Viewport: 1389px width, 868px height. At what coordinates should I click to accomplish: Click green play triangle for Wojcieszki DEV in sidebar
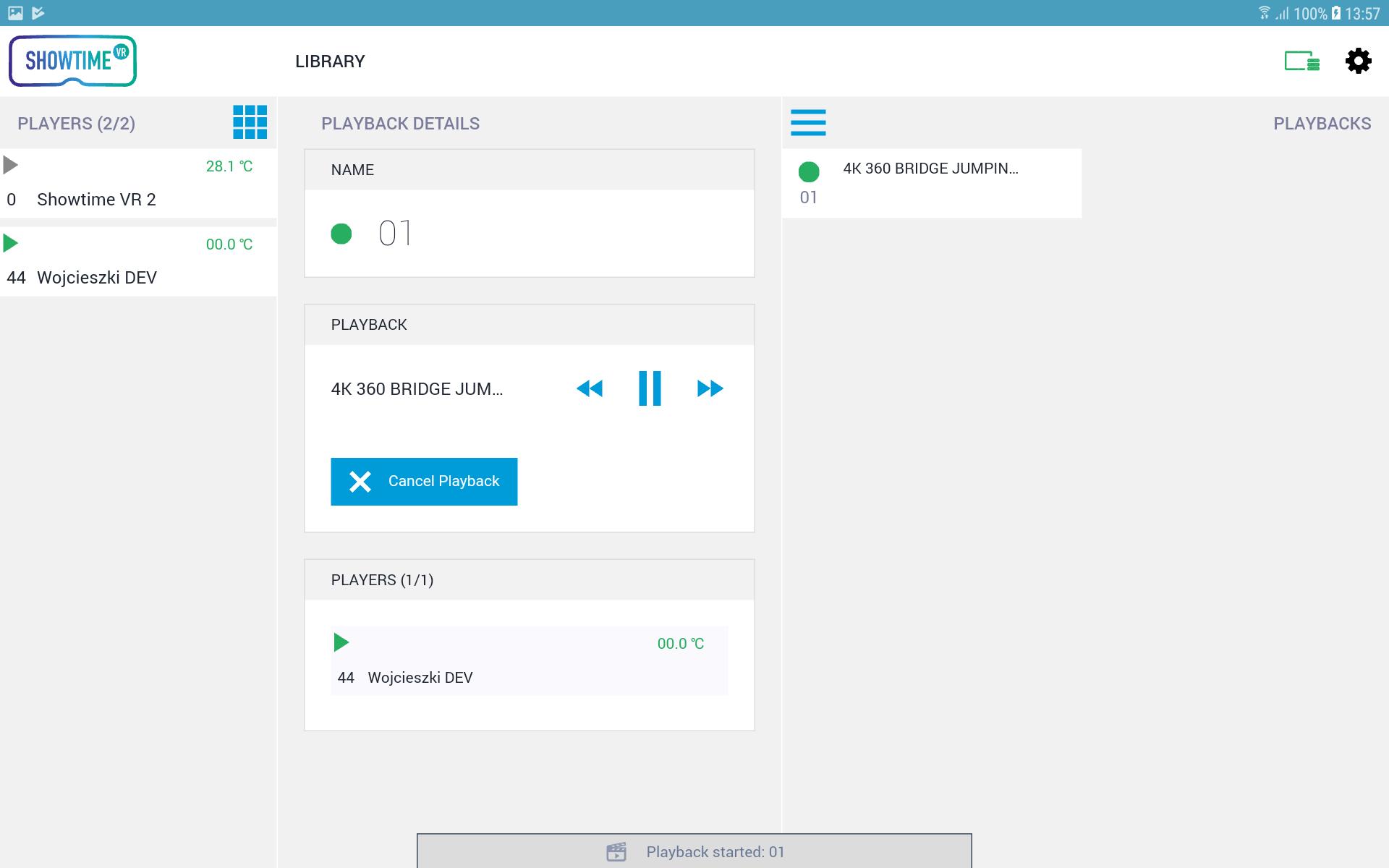(x=11, y=243)
